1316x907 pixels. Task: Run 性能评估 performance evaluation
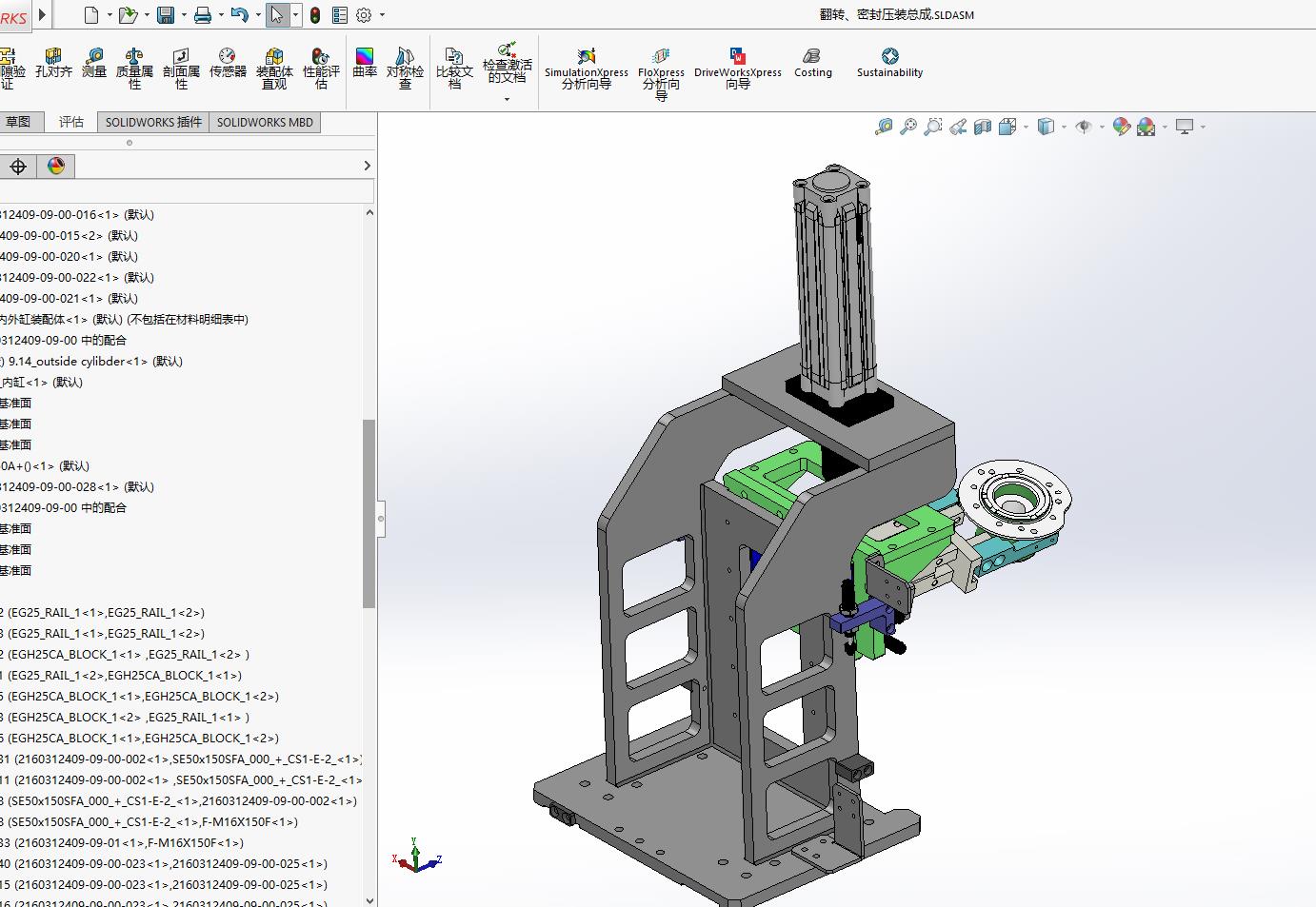[x=321, y=69]
